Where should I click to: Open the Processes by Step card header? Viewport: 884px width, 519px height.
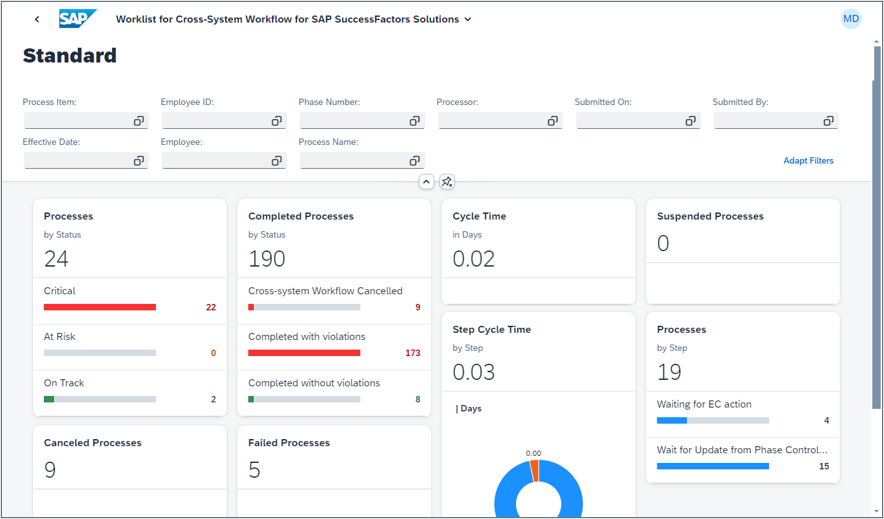point(743,351)
